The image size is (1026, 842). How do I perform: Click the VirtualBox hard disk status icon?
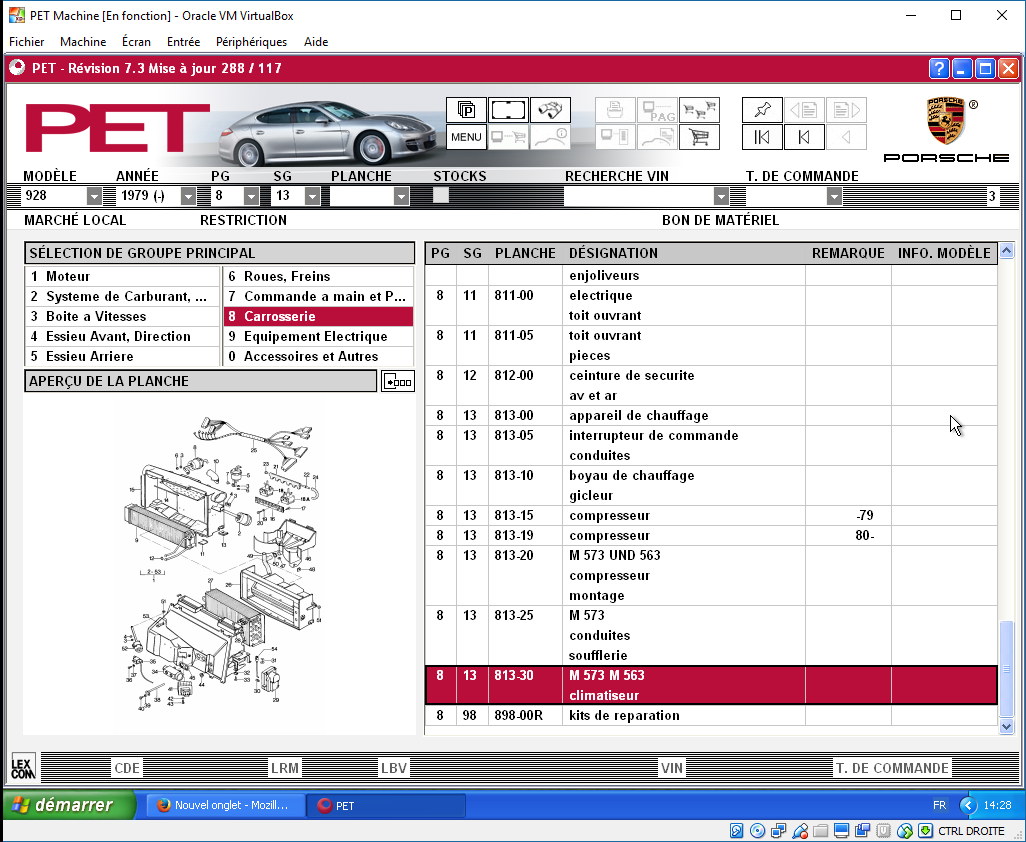pos(736,831)
